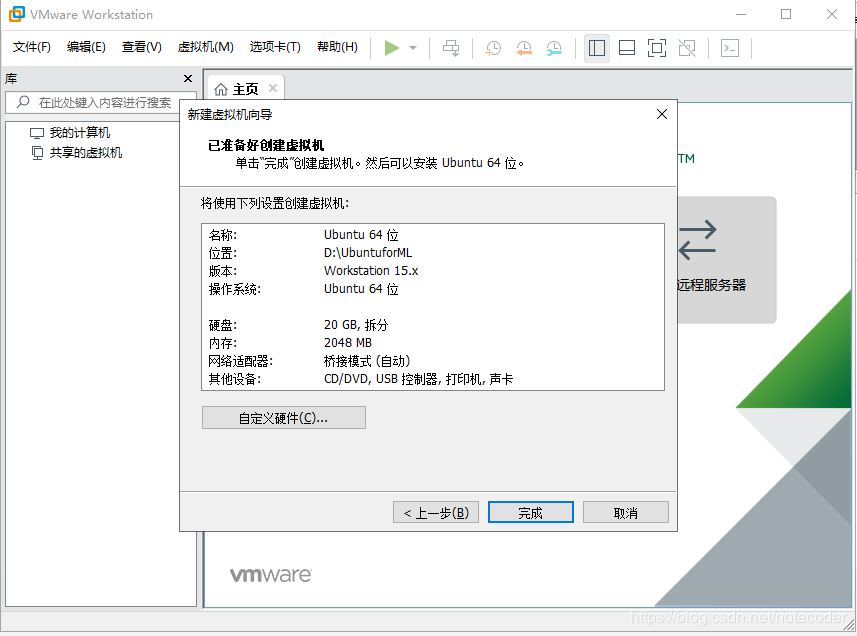Close the 主页 tab
Screen dimensions: 857x636
coord(273,88)
